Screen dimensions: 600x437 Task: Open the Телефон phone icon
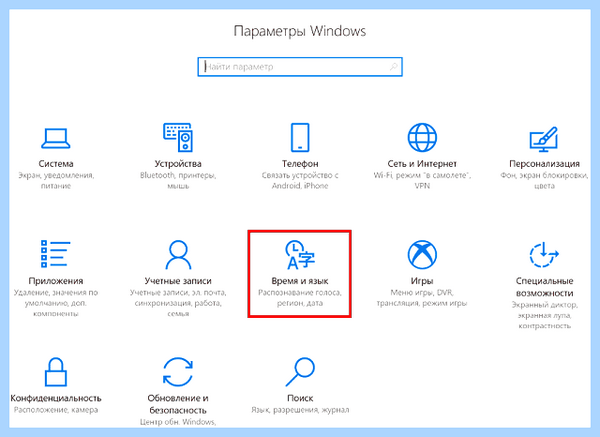coord(300,137)
